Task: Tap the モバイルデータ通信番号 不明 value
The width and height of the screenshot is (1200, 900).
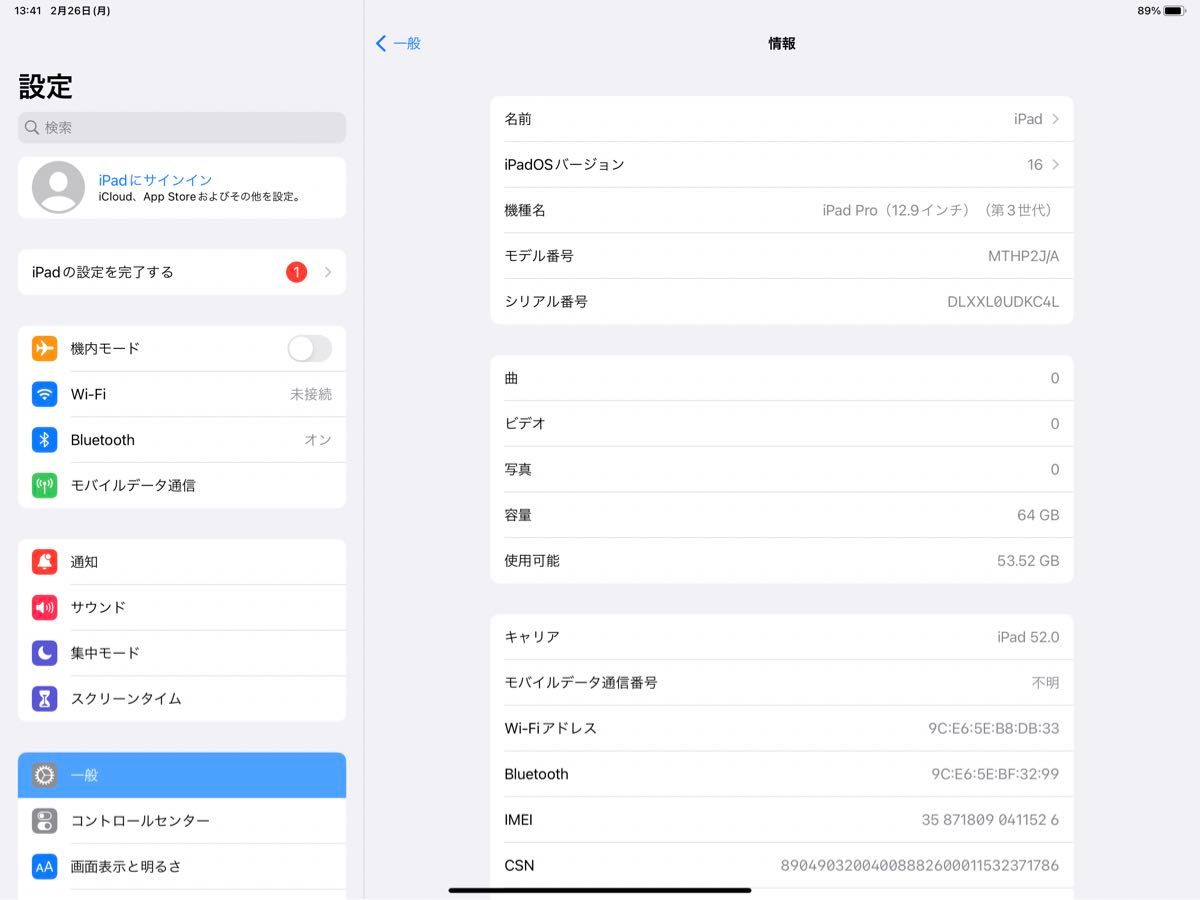Action: point(1045,683)
